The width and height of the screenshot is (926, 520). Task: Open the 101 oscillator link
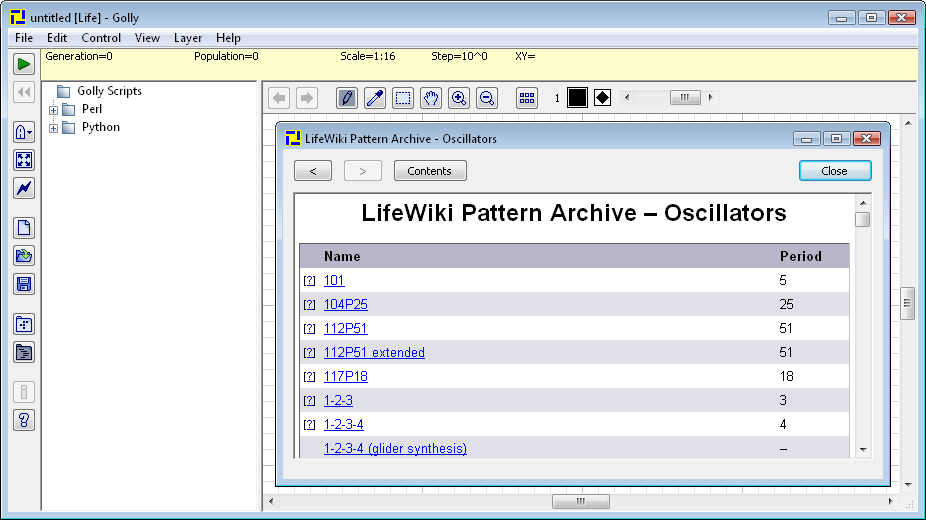(334, 280)
